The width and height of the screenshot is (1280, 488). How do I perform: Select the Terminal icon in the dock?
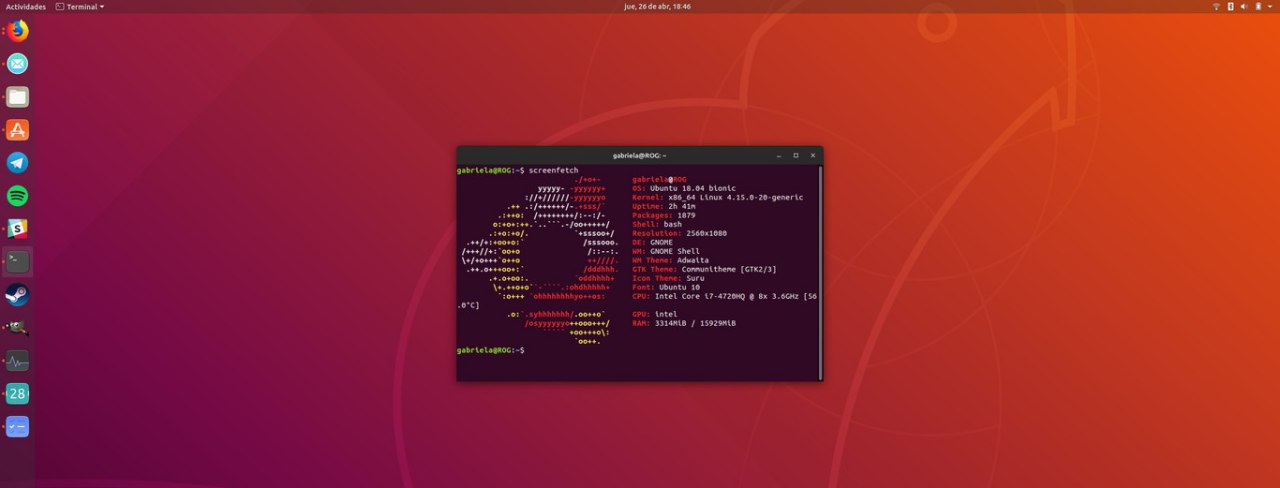(x=18, y=262)
